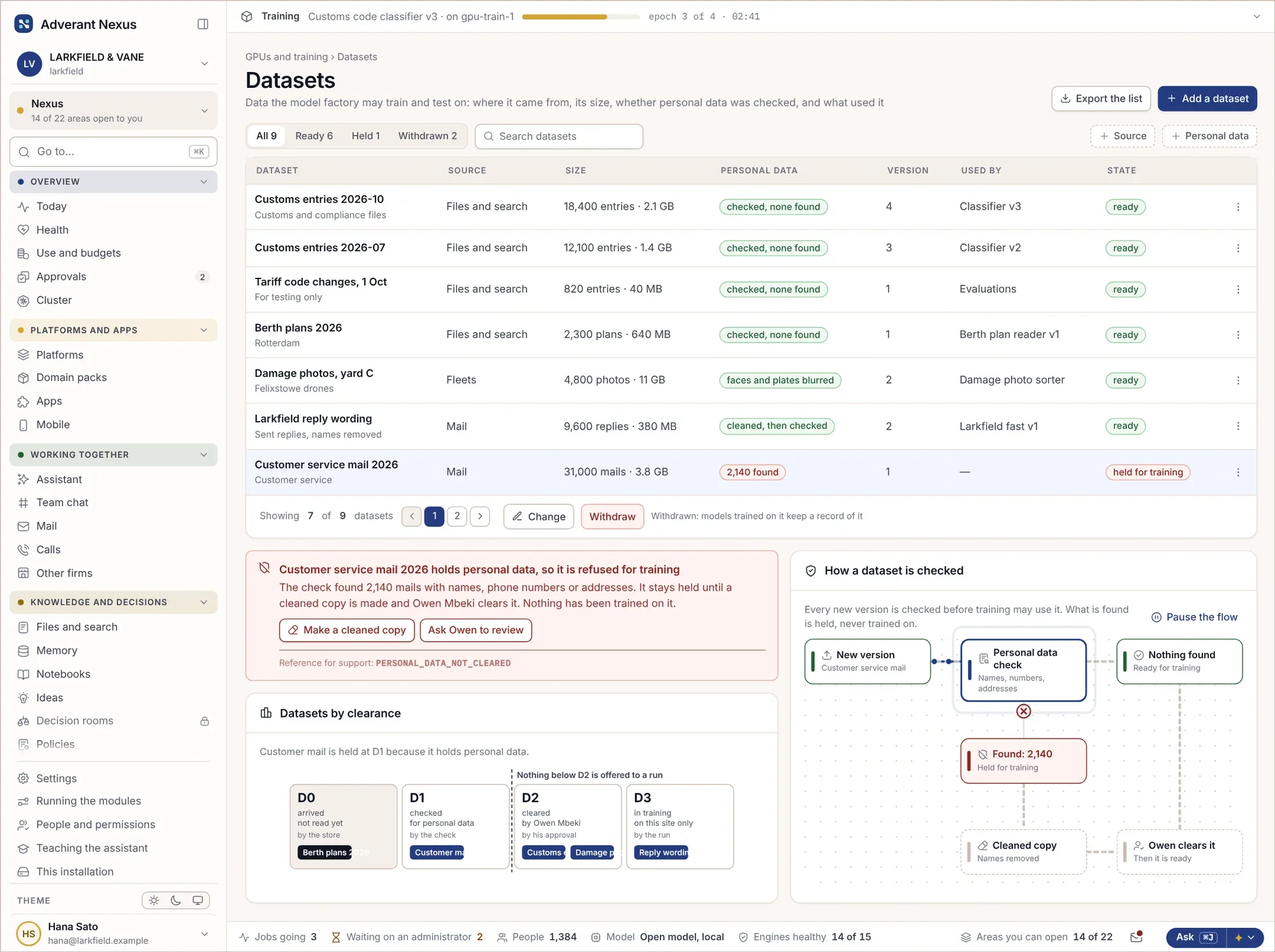Switch to system theme
This screenshot has height=952, width=1275.
point(198,900)
